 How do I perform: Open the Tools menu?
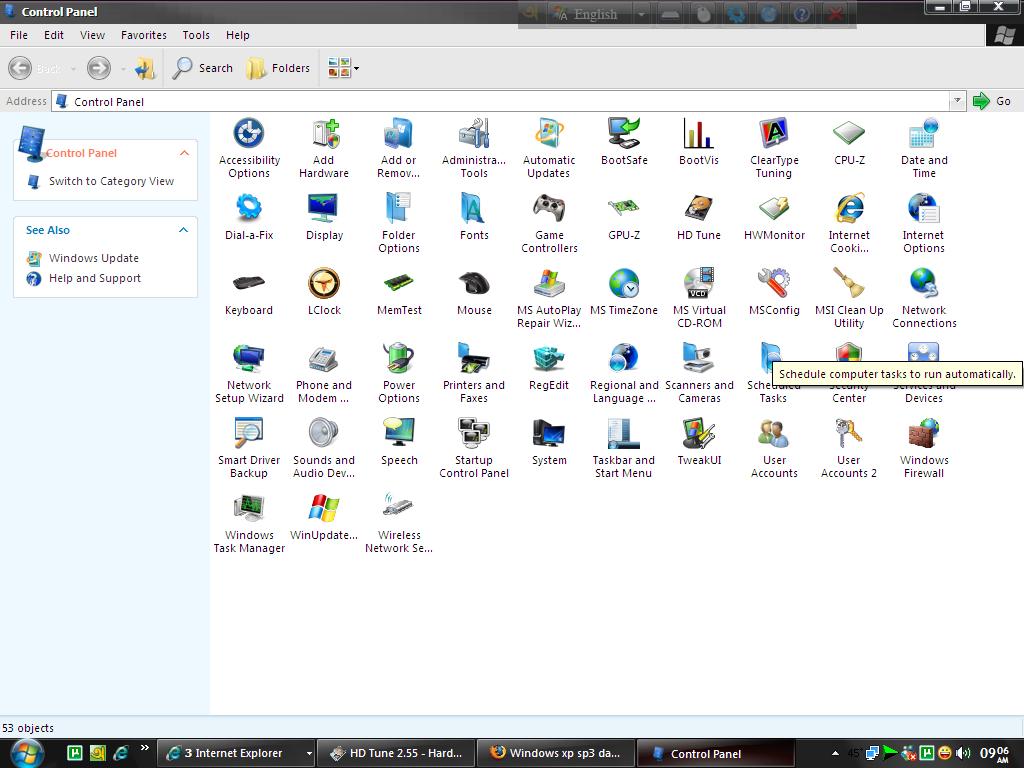click(x=196, y=35)
